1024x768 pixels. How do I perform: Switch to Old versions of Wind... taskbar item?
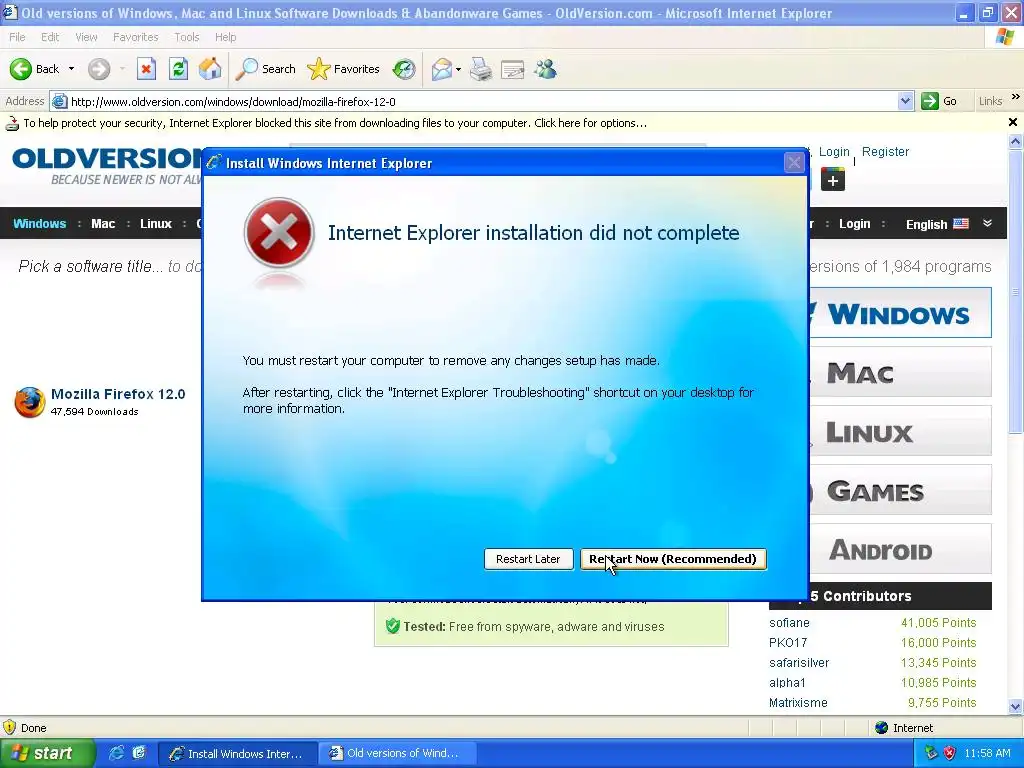pyautogui.click(x=397, y=754)
